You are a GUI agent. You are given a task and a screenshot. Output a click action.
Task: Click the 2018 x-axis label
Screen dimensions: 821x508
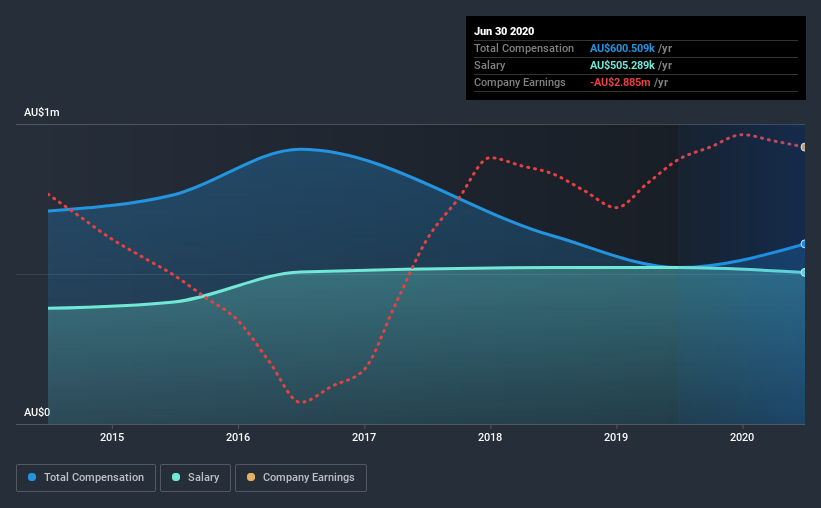[x=490, y=437]
